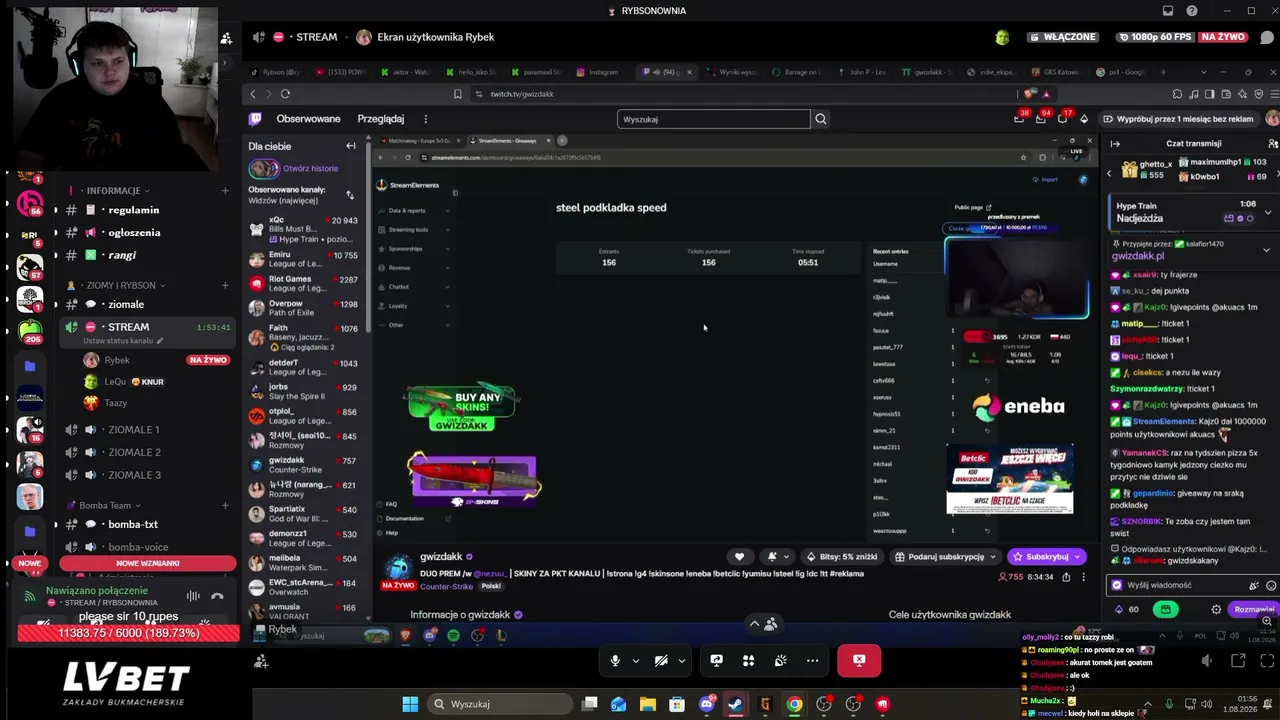Open the activities icon in call bar
Image resolution: width=1280 pixels, height=720 pixels.
pos(748,660)
